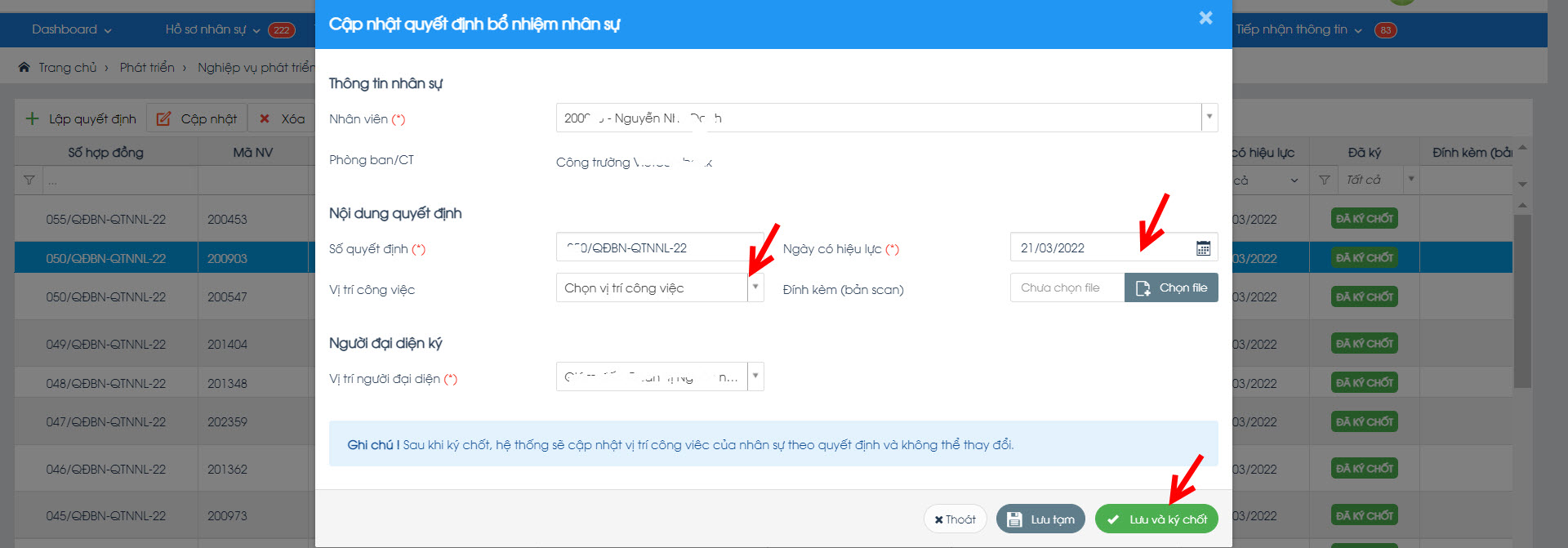1568x548 pixels.
Task: Open the calendar picker for Ngày có hiệu lực
Action: (x=1203, y=248)
